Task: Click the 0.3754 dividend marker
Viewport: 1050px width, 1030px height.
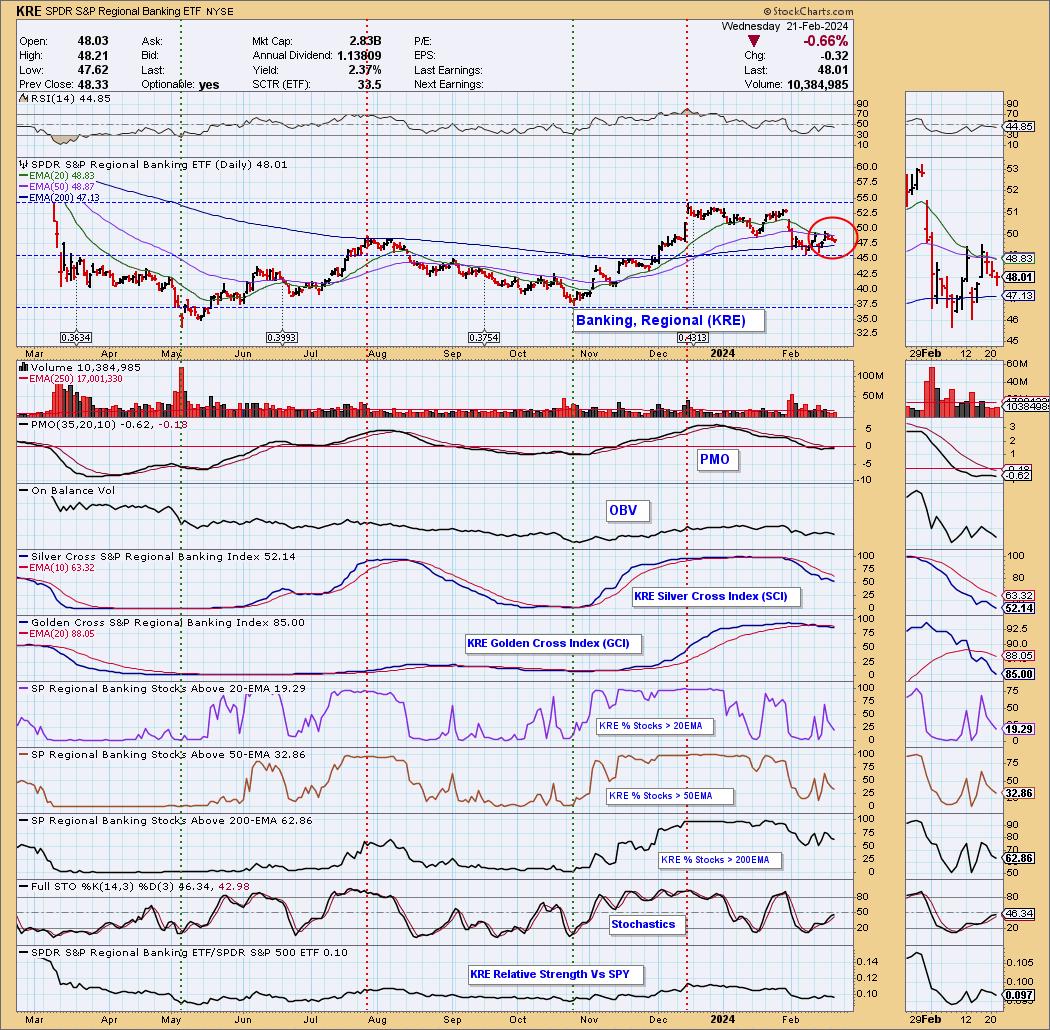Action: (x=483, y=338)
